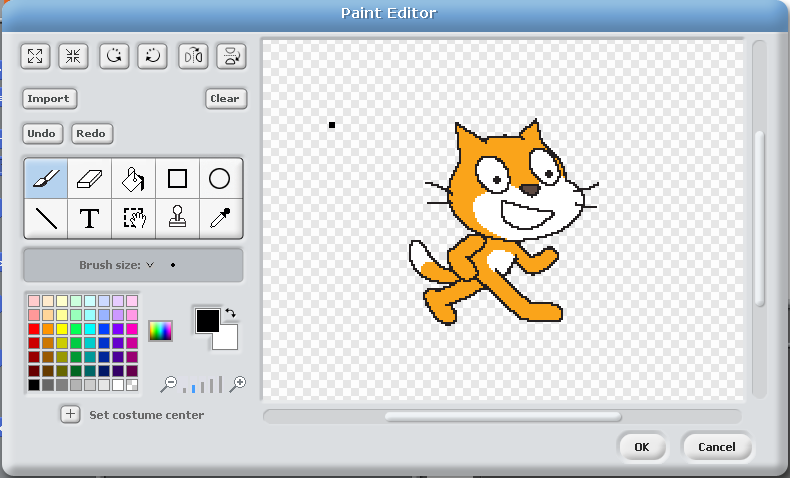The width and height of the screenshot is (790, 478).
Task: Flip the costume horizontally
Action: point(193,56)
